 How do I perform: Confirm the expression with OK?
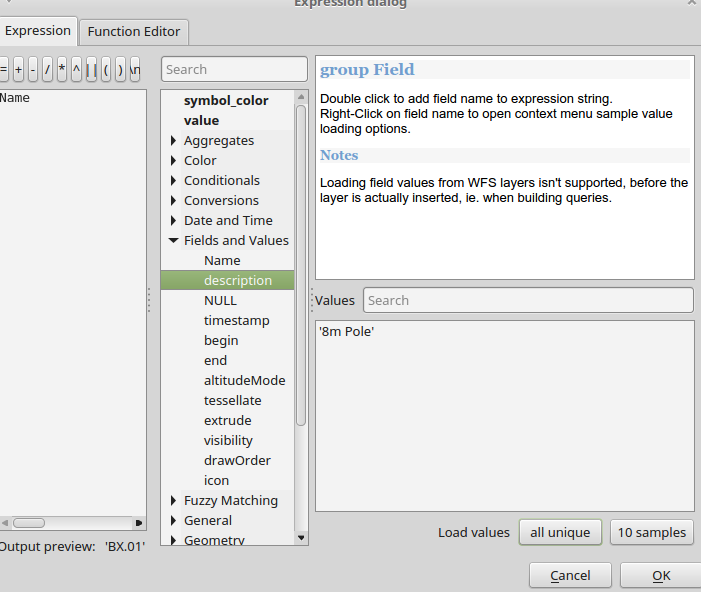tap(661, 575)
